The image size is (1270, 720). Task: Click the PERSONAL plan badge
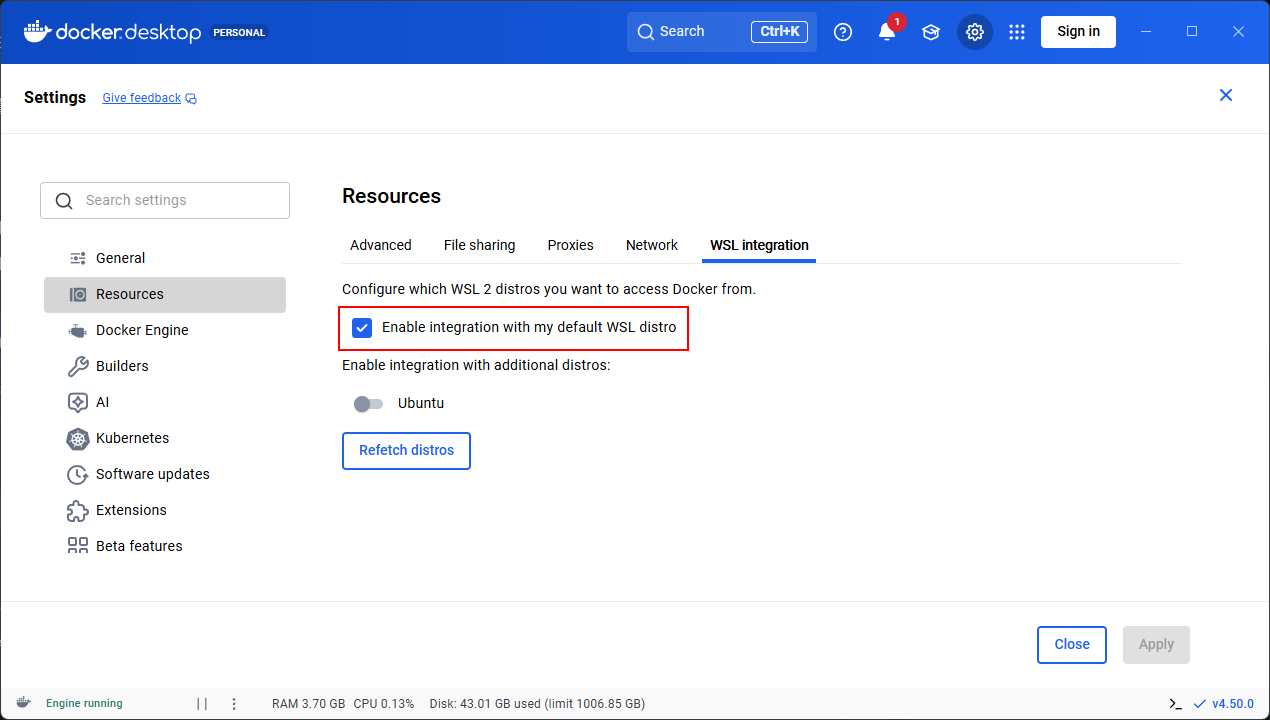click(x=240, y=32)
